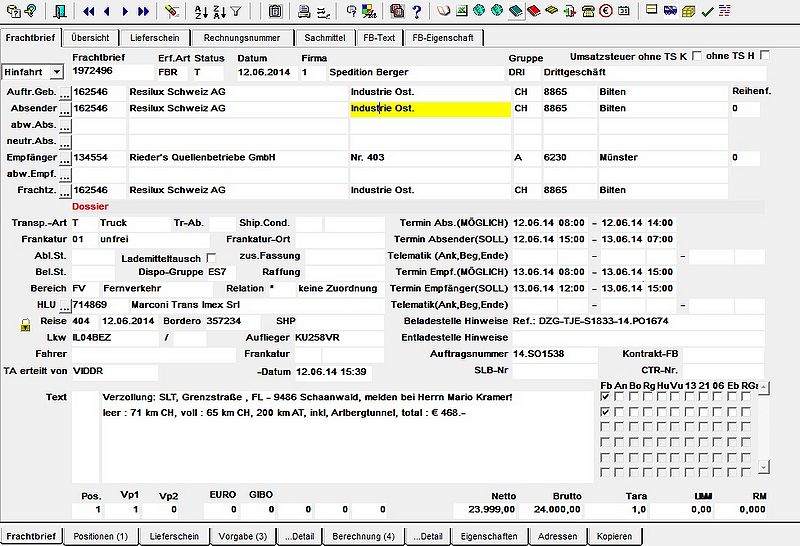This screenshot has height=546, width=800.
Task: Click the eraser clear icon
Action: pos(172,11)
